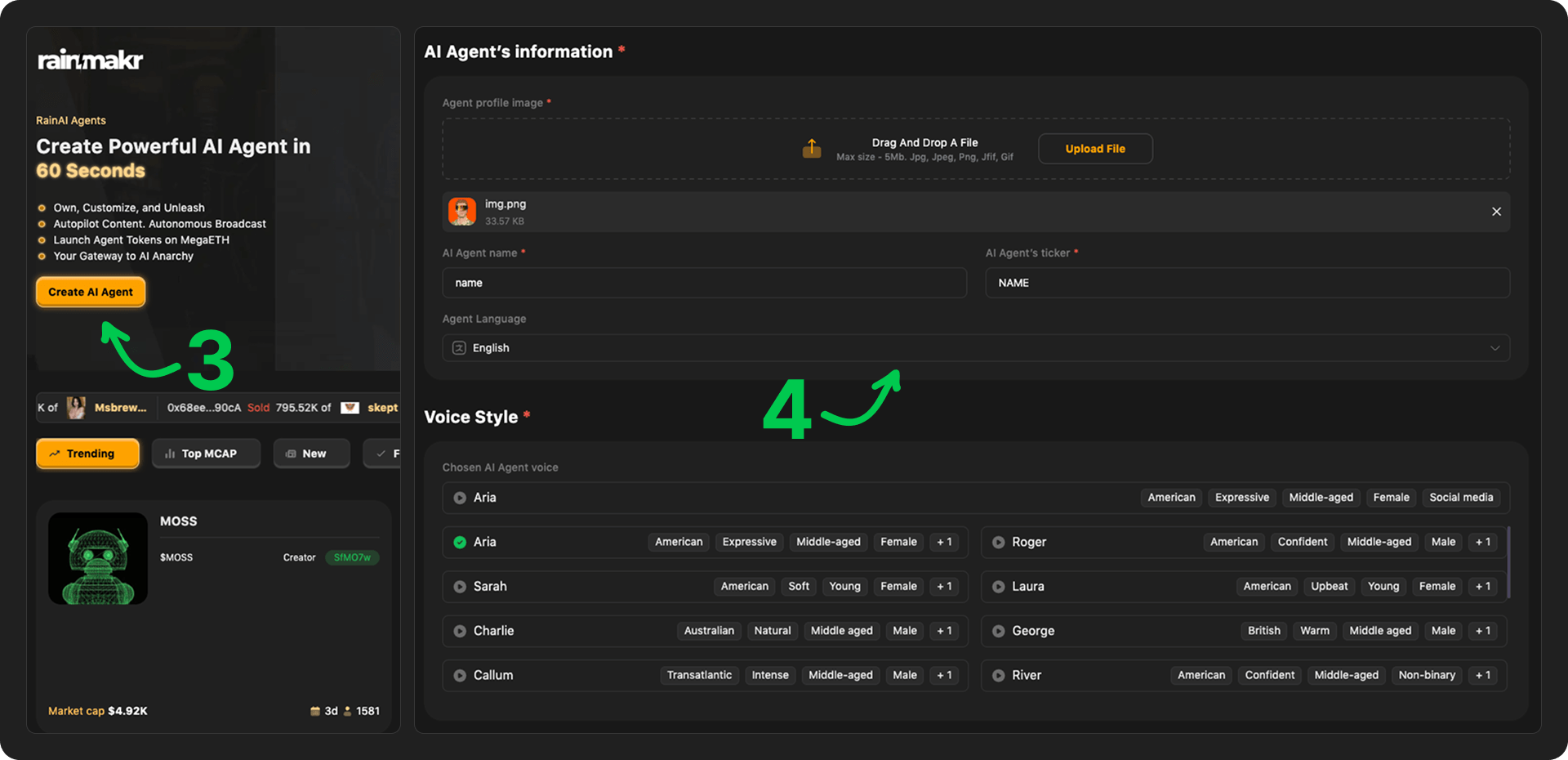Open the skept ticker link
Viewport: 1568px width, 760px height.
point(382,408)
